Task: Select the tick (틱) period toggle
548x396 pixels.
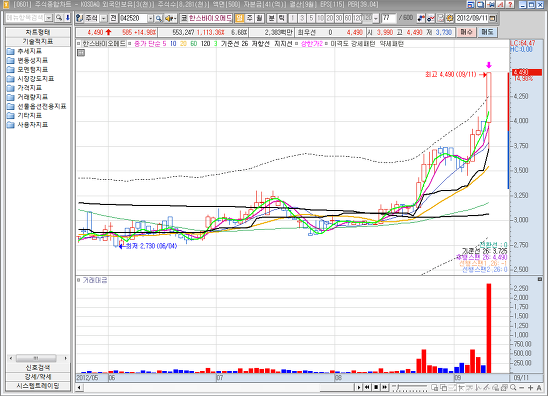Action: 282,18
